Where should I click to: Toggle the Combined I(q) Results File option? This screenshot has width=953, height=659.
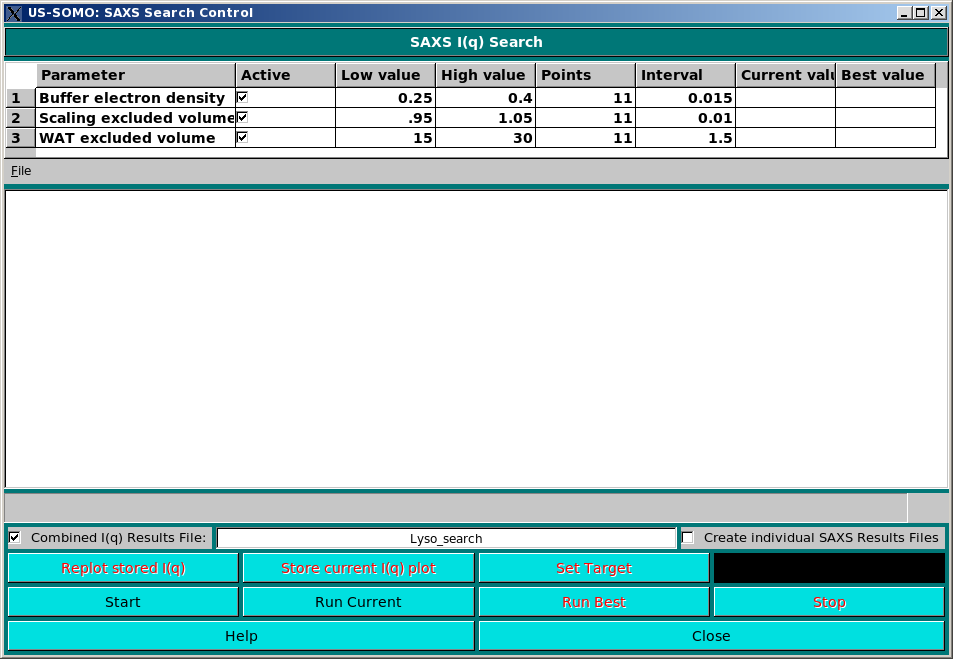pos(13,537)
